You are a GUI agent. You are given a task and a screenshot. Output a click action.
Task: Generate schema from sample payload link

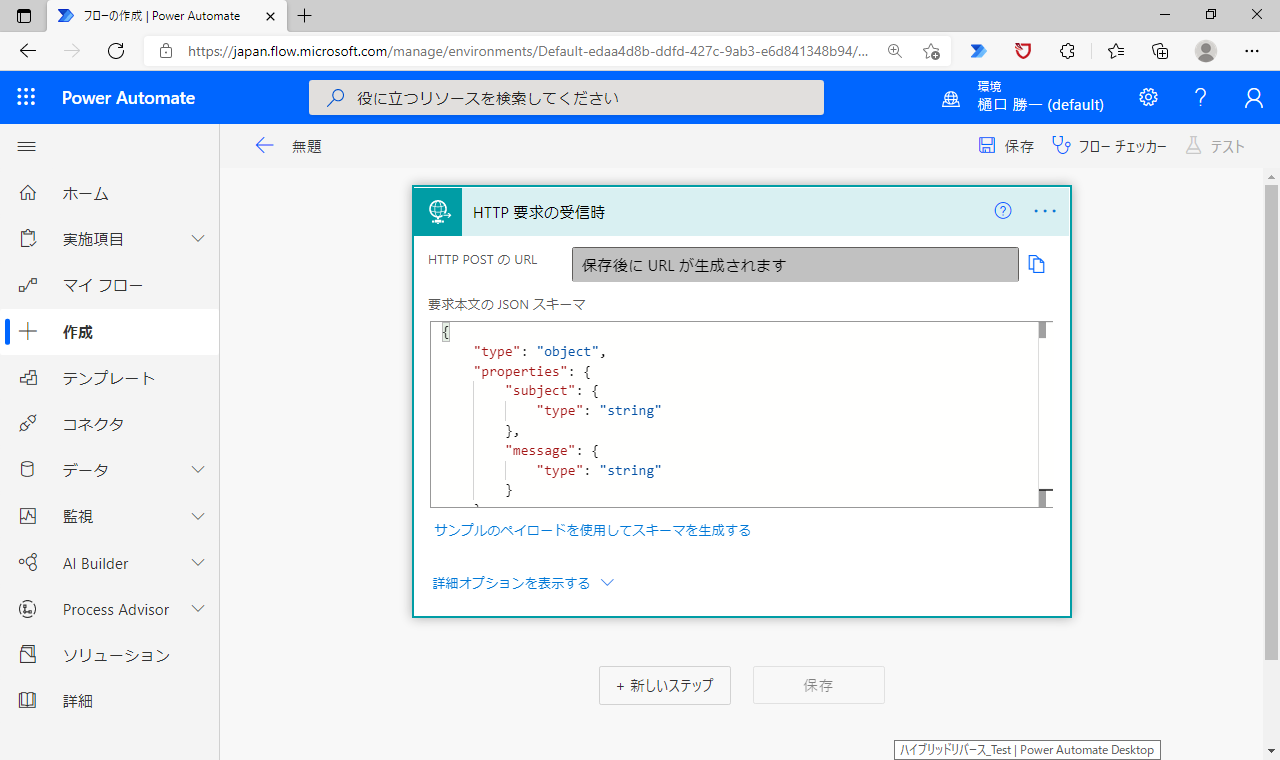592,530
